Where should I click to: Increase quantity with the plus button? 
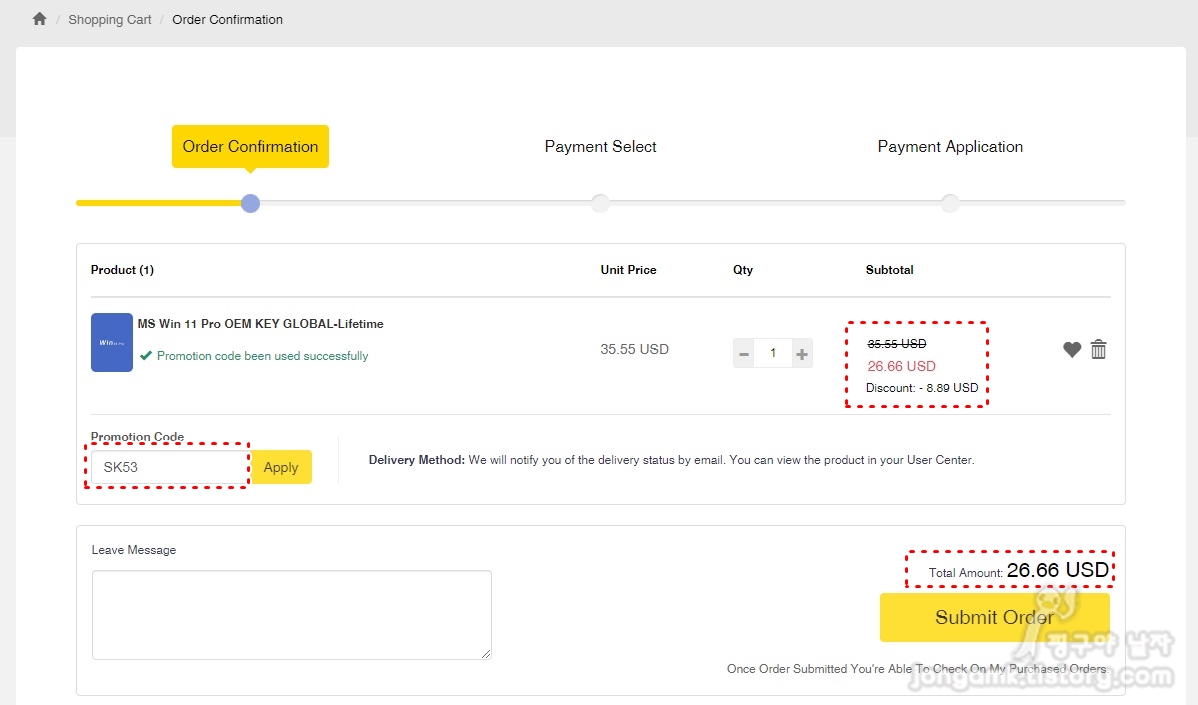(802, 354)
